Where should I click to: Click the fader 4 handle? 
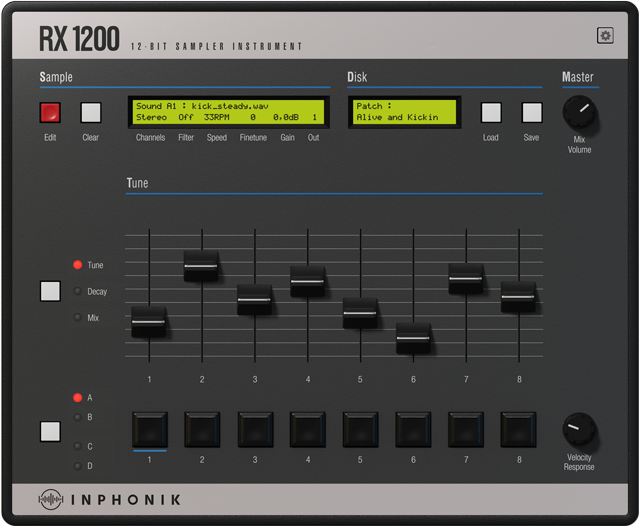click(308, 281)
